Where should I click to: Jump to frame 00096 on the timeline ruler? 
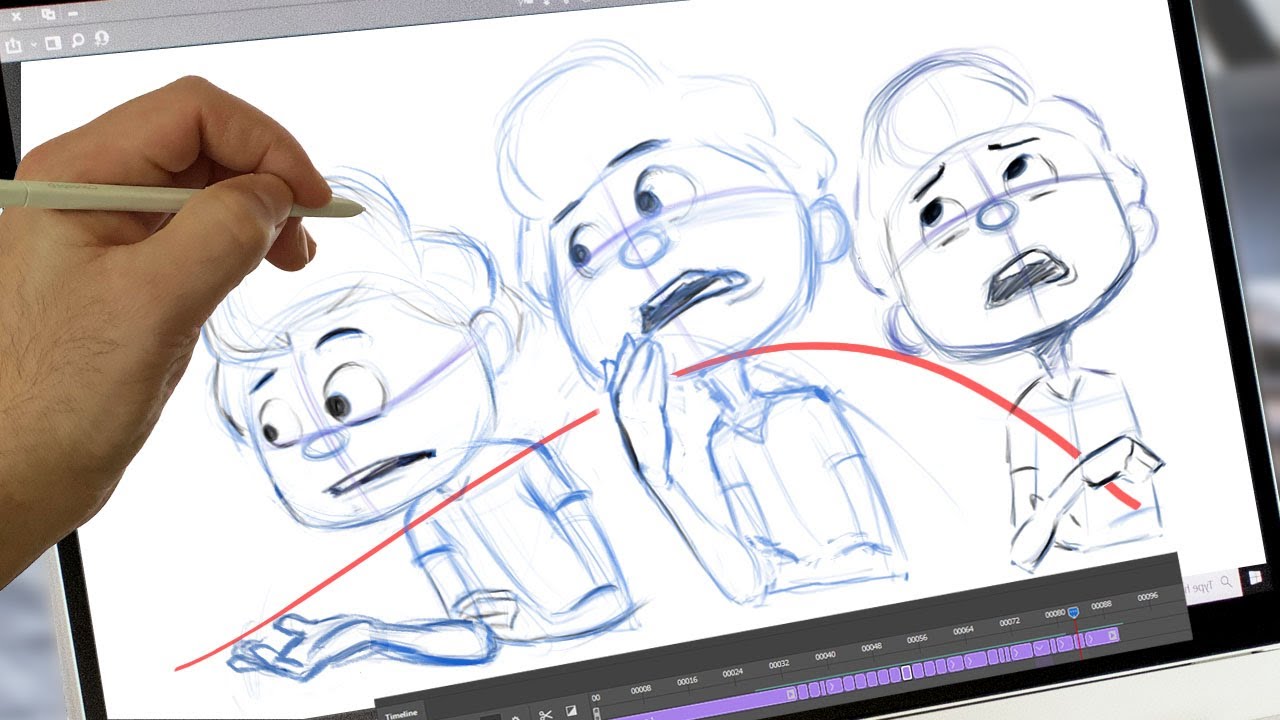click(x=1147, y=597)
